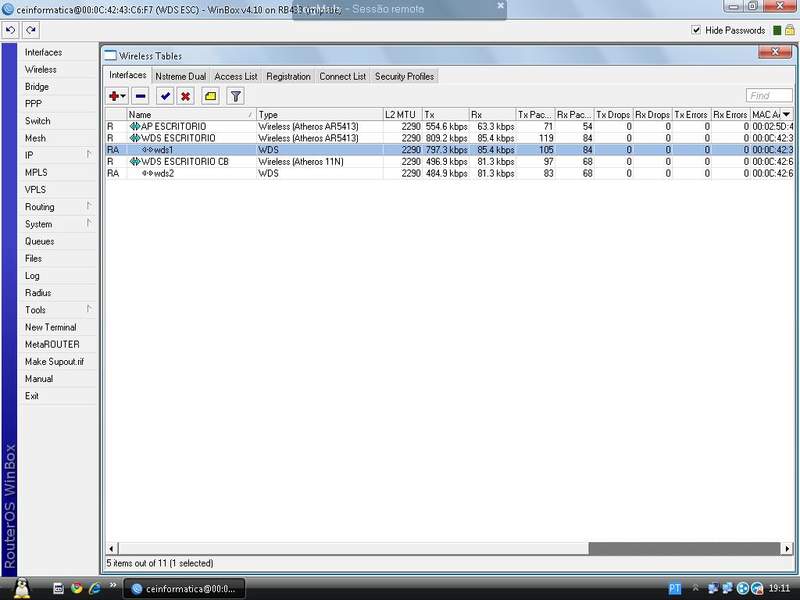Image resolution: width=800 pixels, height=600 pixels.
Task: Click the padlock icon near Hide Passwords
Action: click(790, 30)
